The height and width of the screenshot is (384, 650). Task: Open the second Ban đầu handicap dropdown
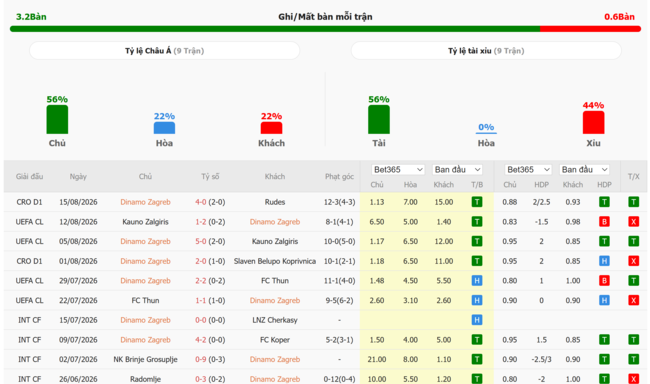point(585,170)
